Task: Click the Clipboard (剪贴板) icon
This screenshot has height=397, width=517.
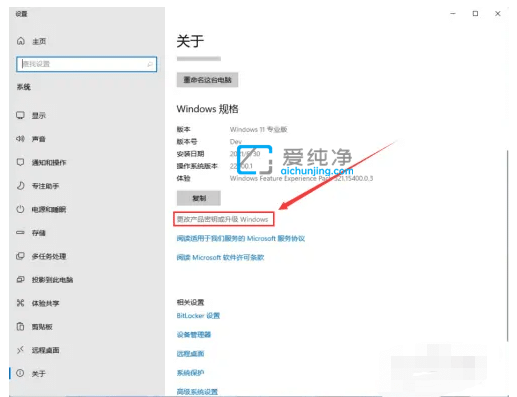Action: pos(20,326)
